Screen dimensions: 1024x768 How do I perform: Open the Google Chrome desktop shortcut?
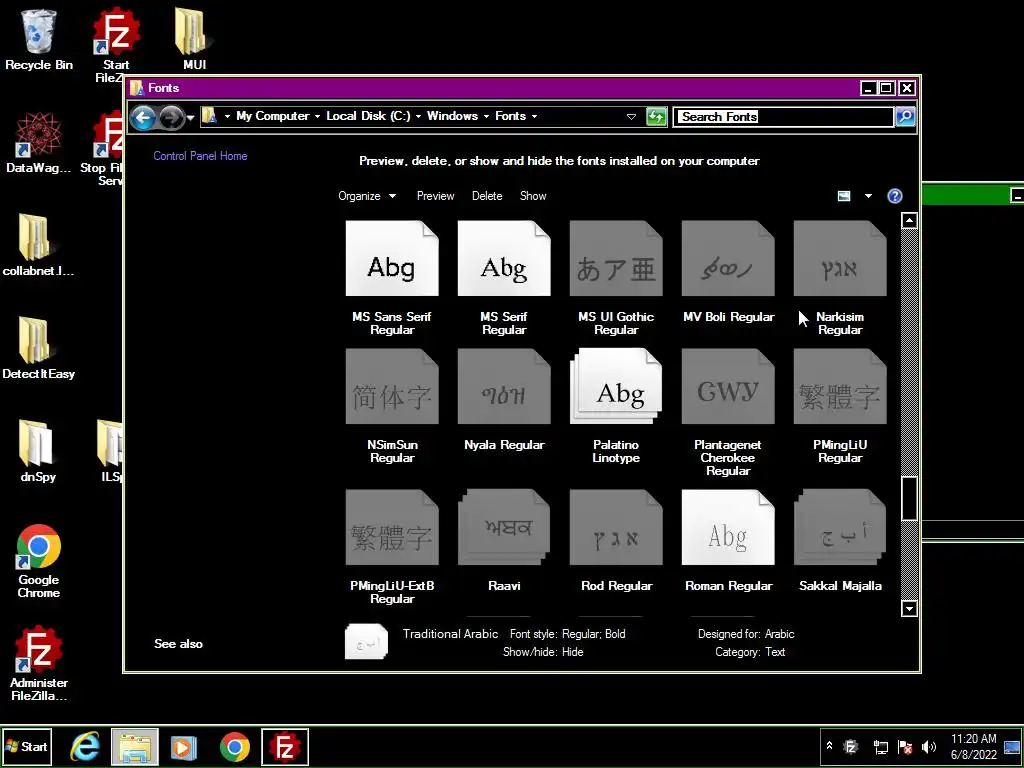pos(39,562)
